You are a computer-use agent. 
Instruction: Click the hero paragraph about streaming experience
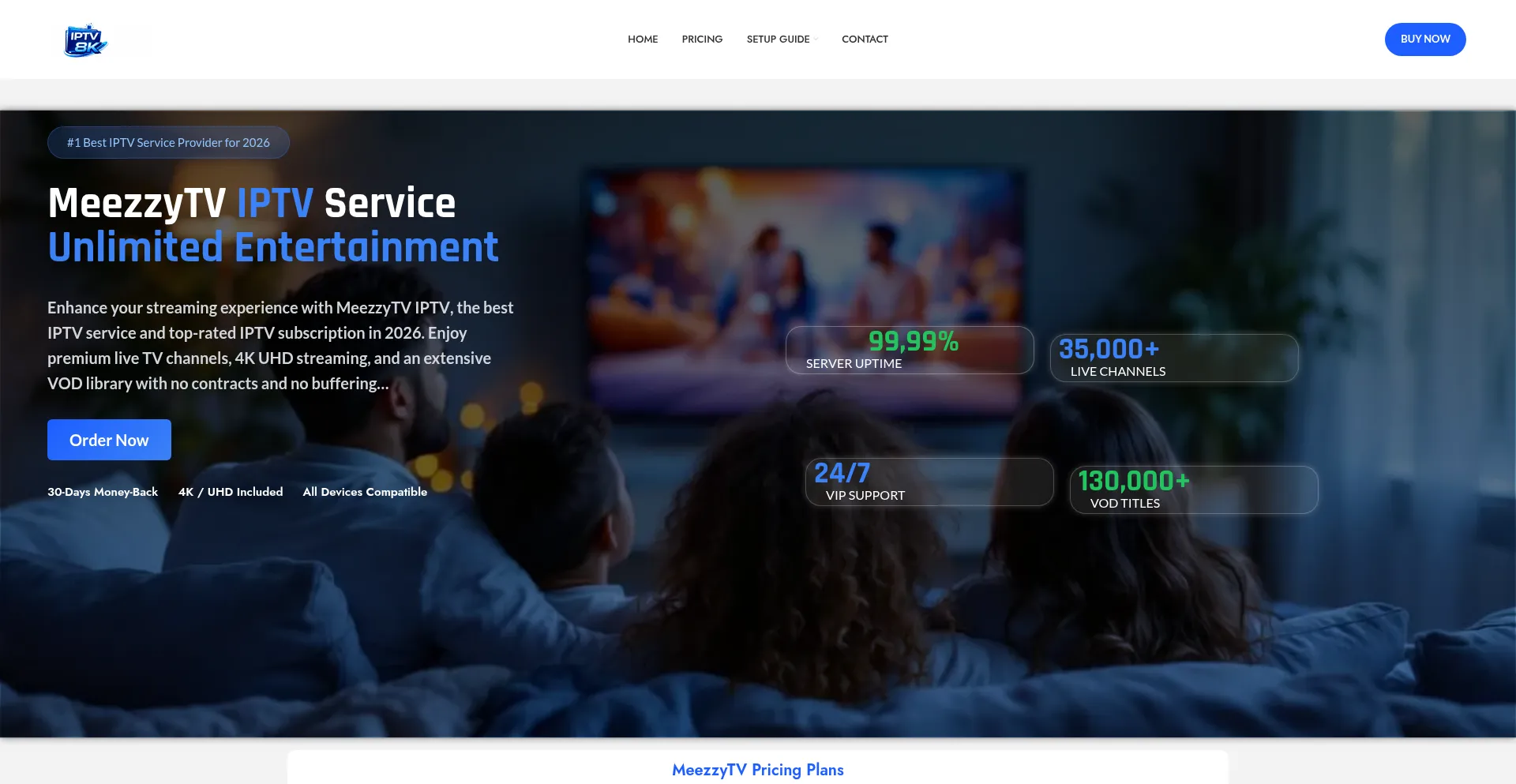(x=280, y=346)
